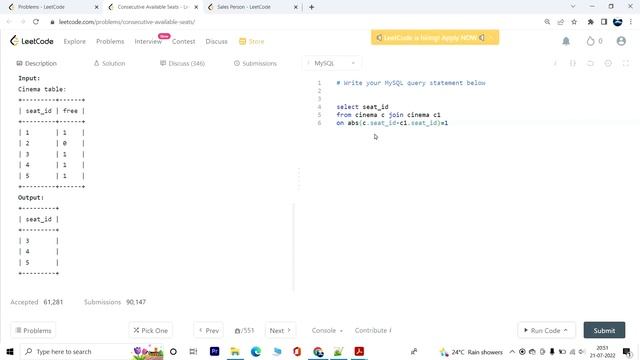Open Microsoft Office from taskbar
This screenshot has height=360, width=640.
297,351
